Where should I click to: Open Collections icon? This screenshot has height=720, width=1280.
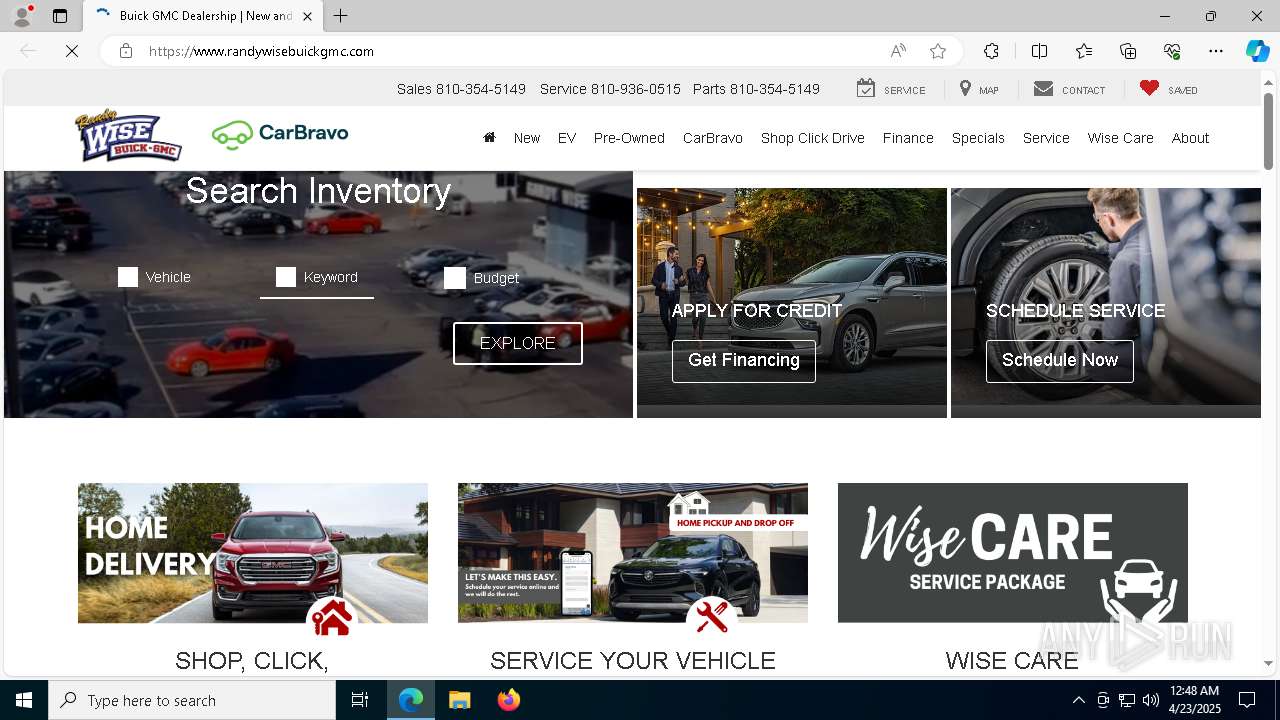(x=1128, y=51)
